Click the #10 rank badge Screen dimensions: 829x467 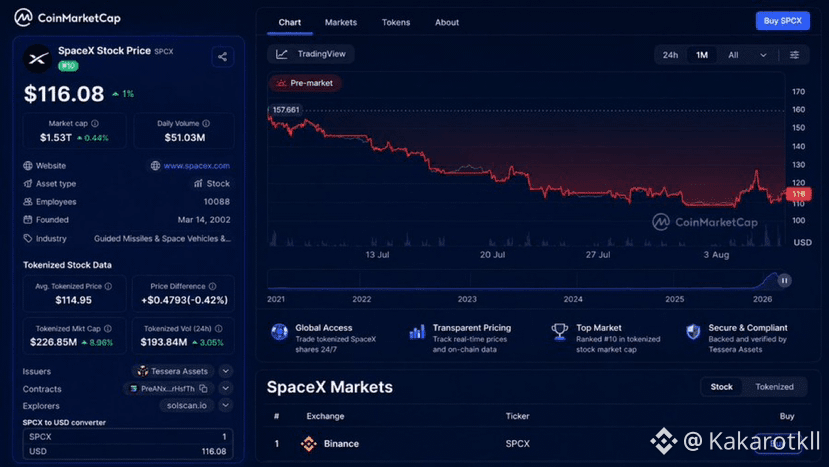tap(68, 66)
